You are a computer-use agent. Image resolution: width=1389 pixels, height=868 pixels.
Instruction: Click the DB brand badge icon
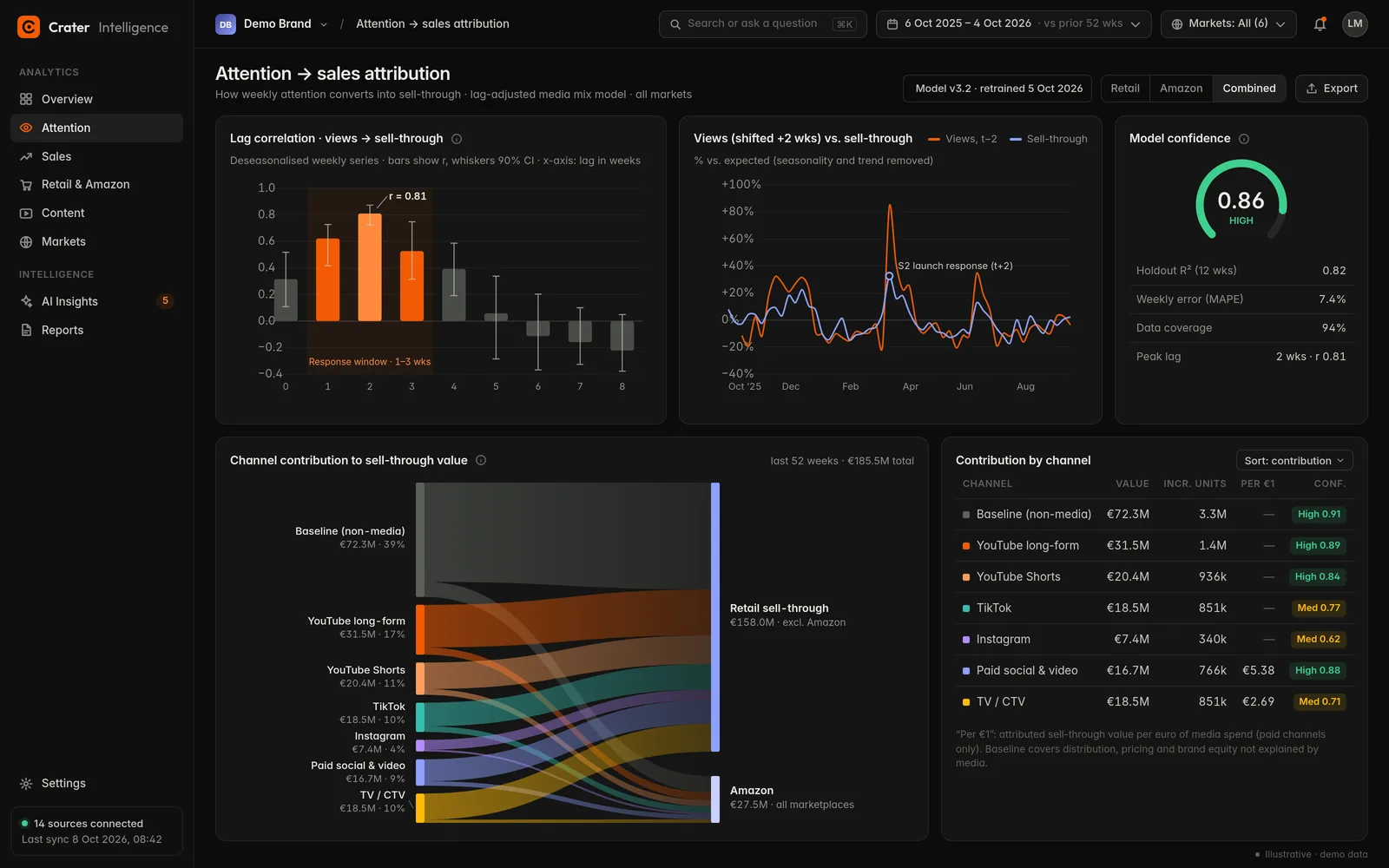point(226,24)
